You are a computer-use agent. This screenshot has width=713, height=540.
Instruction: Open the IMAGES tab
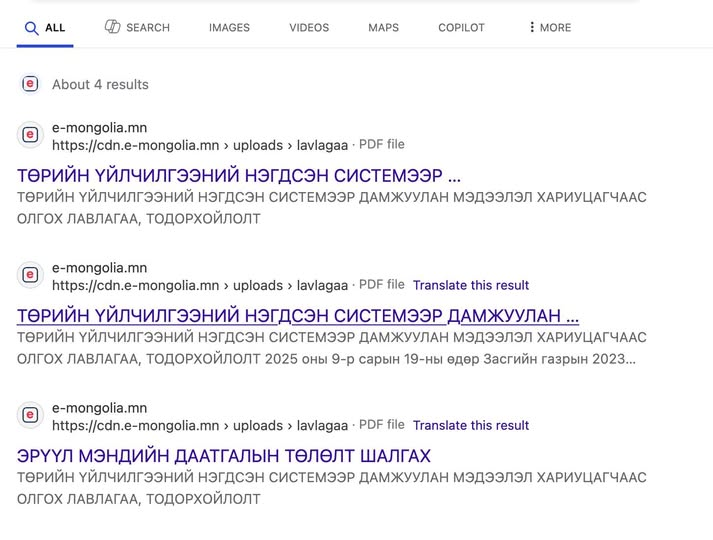tap(229, 28)
